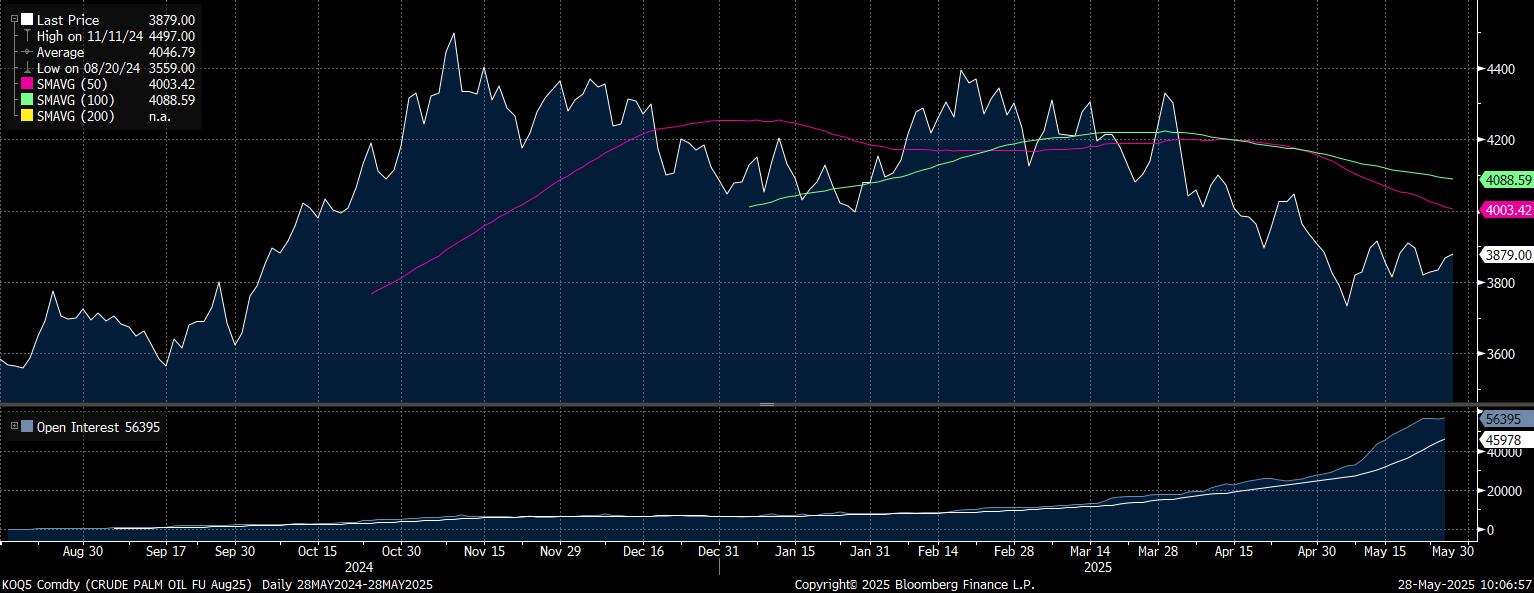Click the Low marker icon in legend

click(x=27, y=68)
